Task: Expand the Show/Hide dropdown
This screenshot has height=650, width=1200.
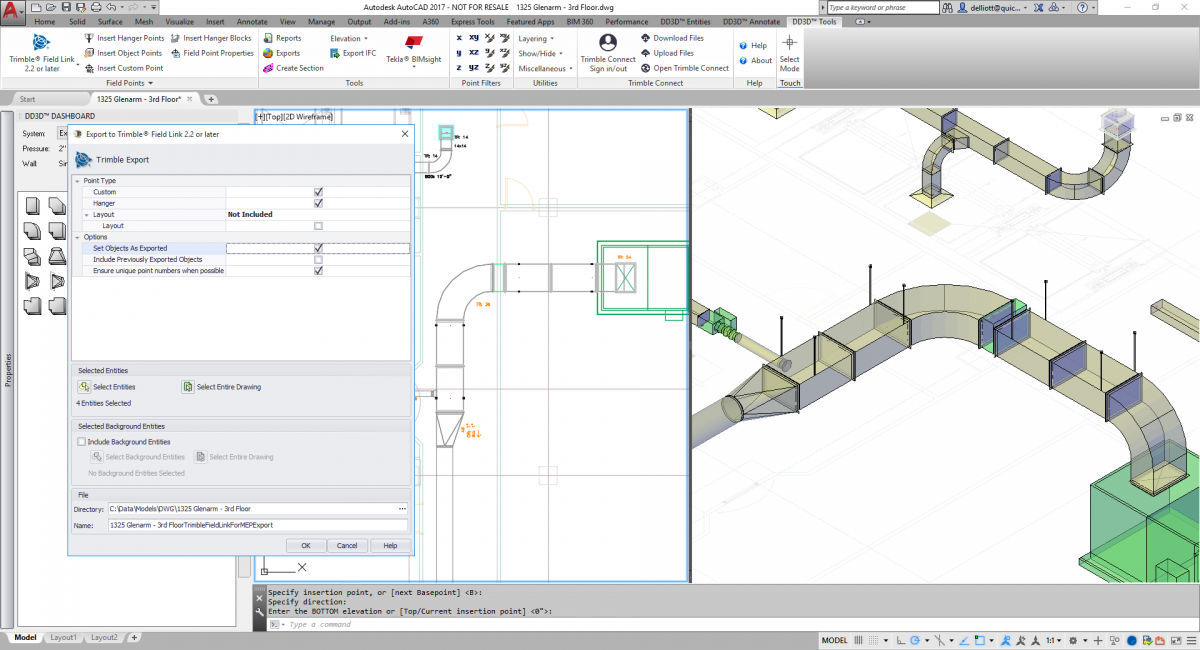Action: tap(535, 53)
